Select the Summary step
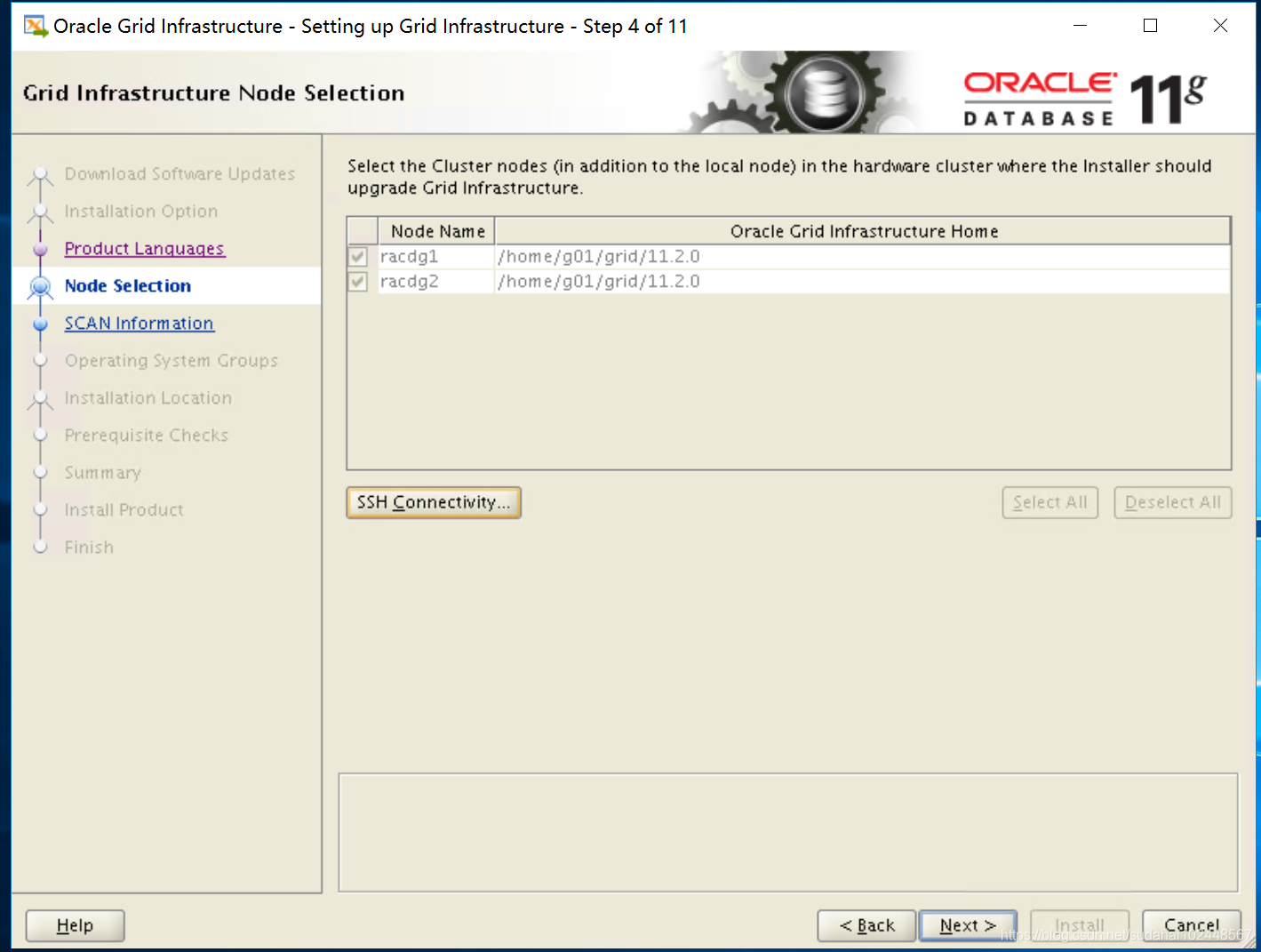The height and width of the screenshot is (952, 1261). 103,473
